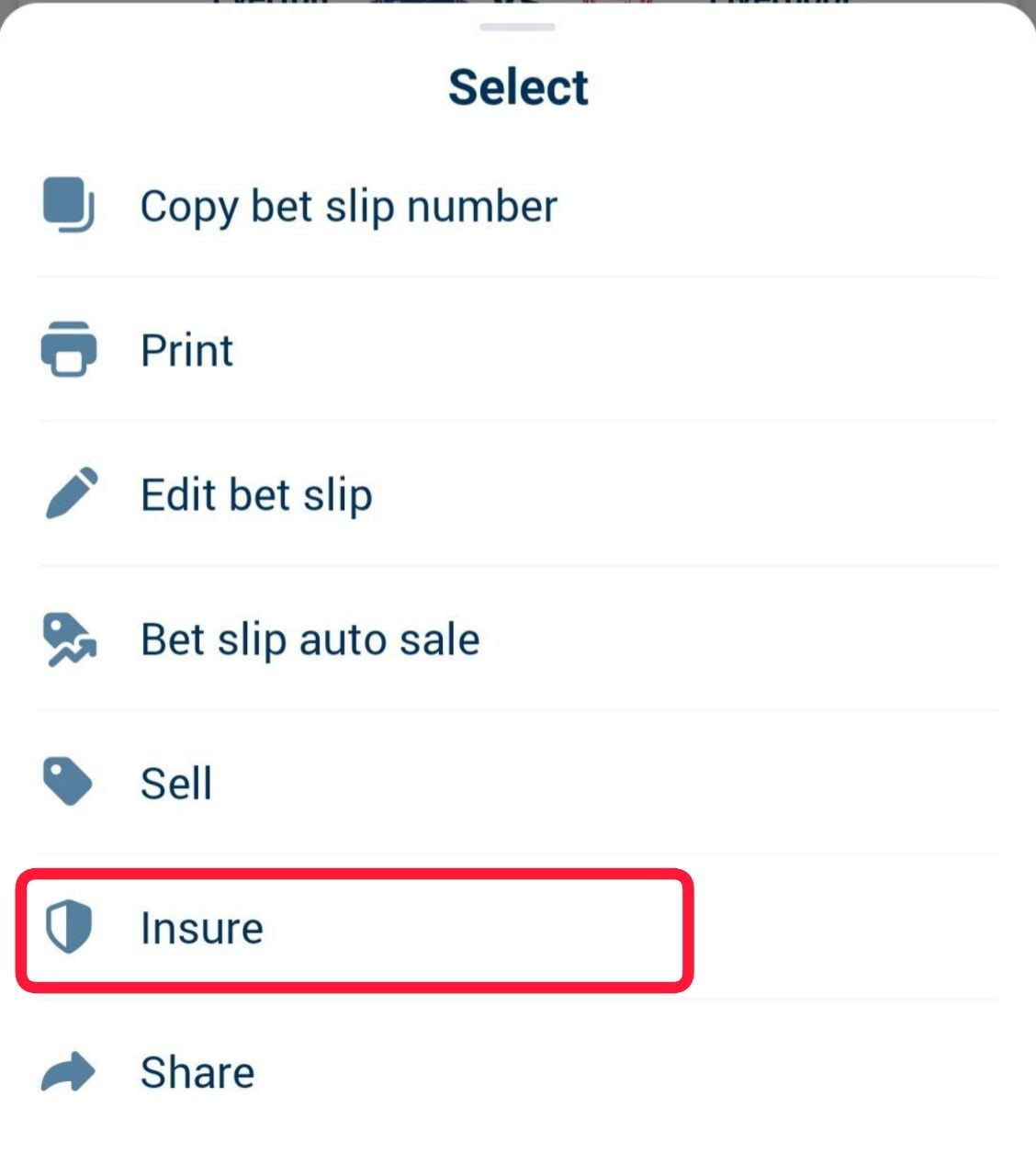Tap blank area right of Share row

[643, 1072]
